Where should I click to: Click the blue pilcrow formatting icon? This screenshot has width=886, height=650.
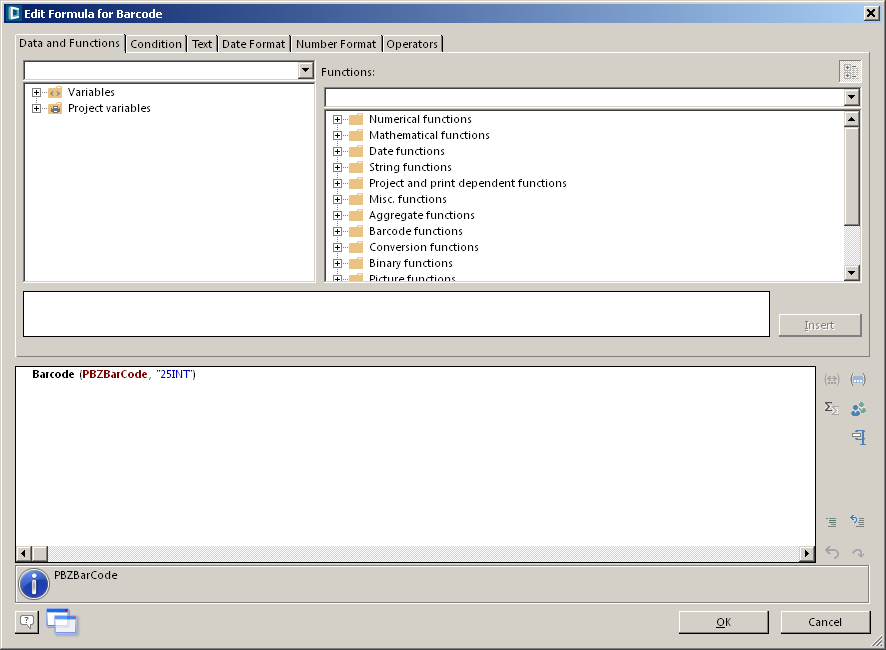click(857, 437)
